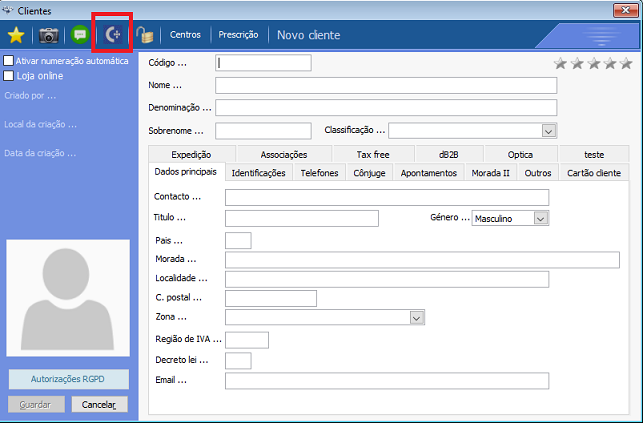Open the Expedição tab
Screen dimensions: 643x423
click(x=191, y=155)
